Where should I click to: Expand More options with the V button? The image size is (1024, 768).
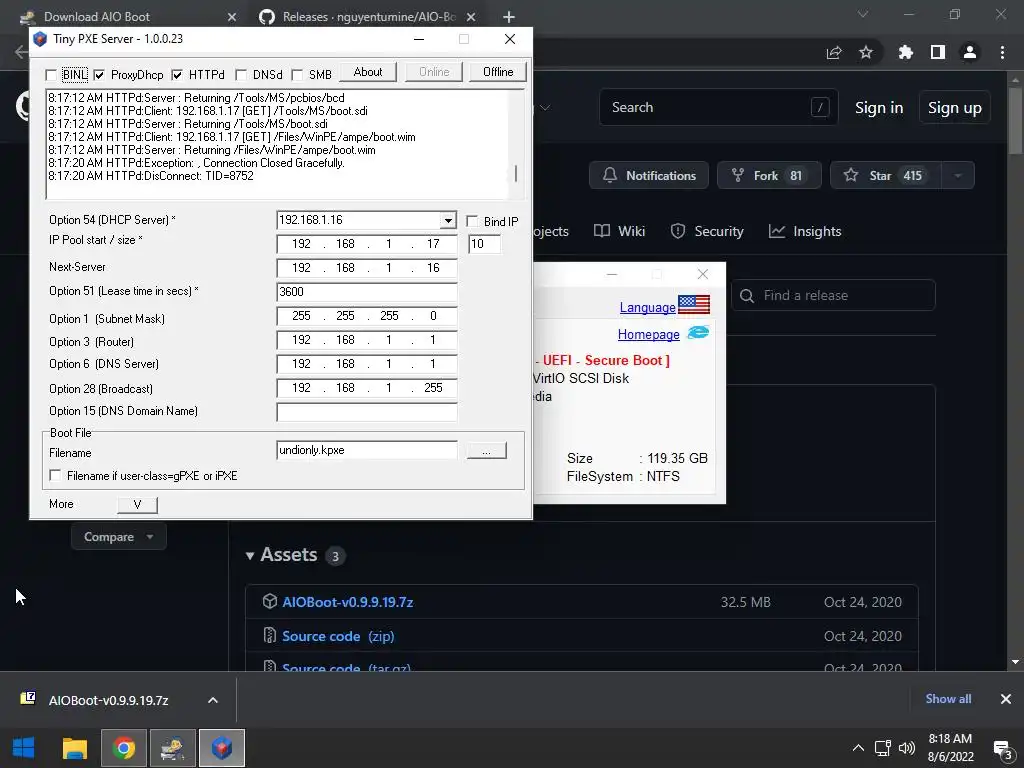(x=137, y=504)
